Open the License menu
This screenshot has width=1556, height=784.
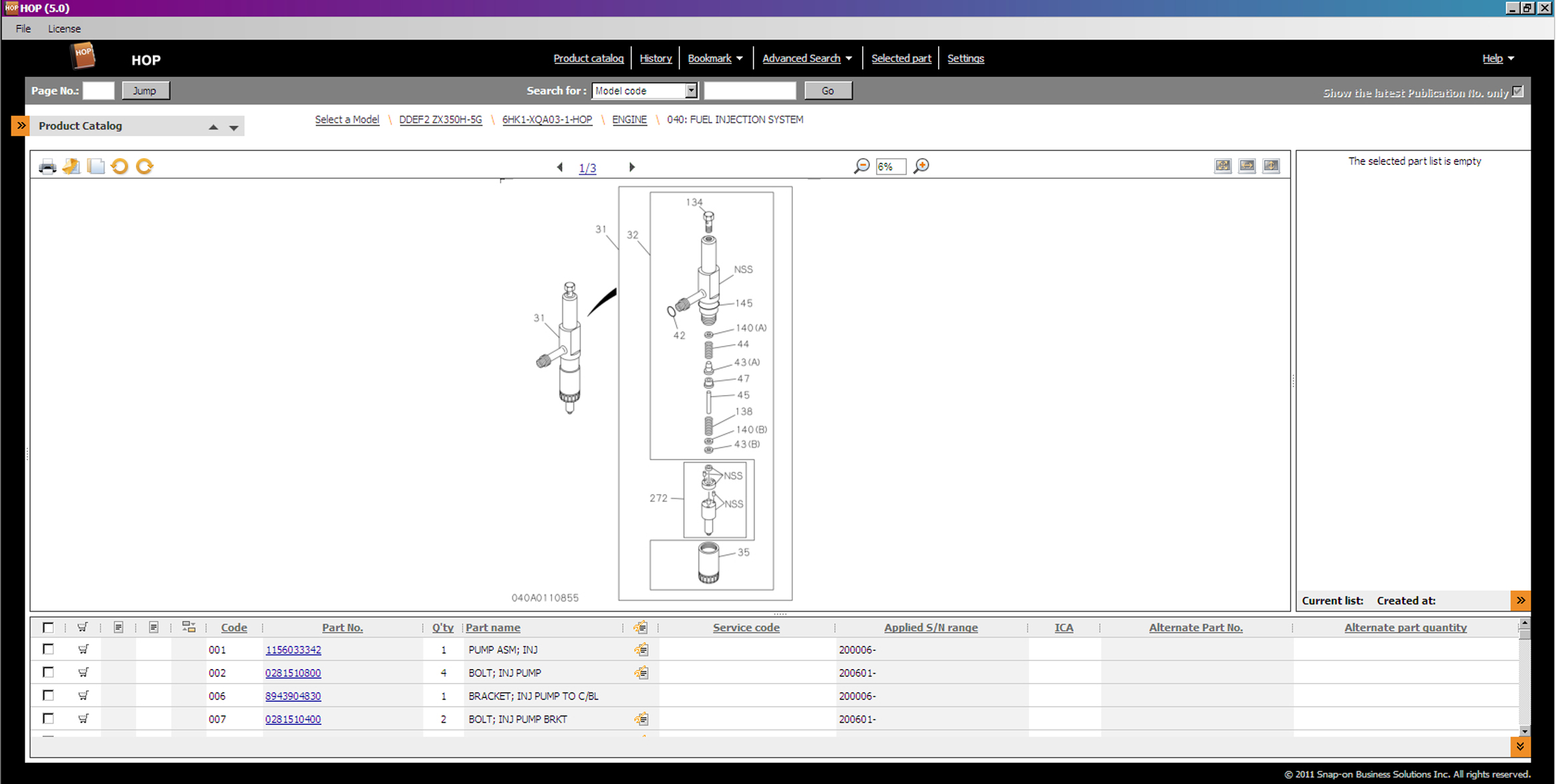pos(65,29)
